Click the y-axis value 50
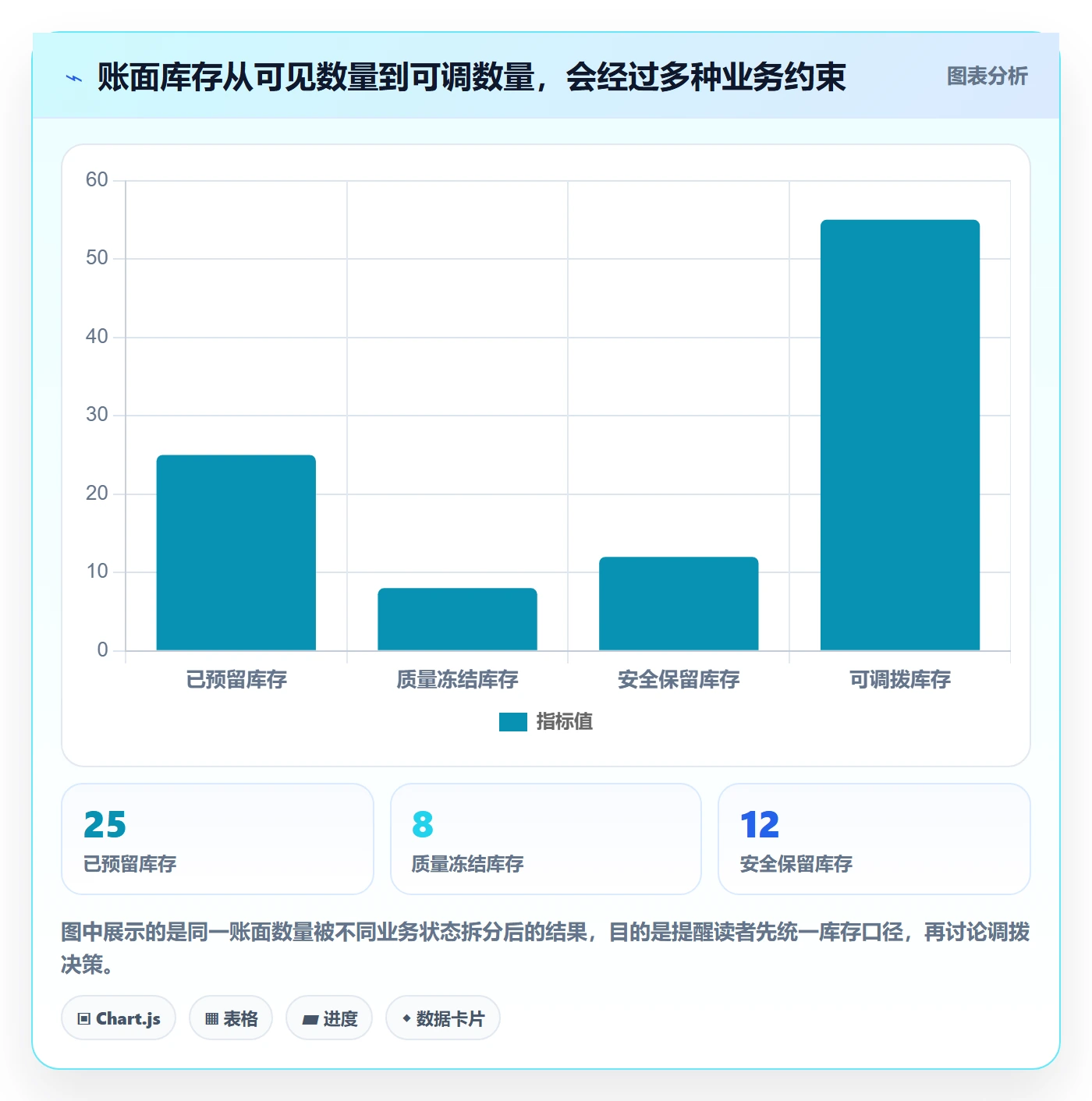The image size is (1092, 1101). (97, 258)
